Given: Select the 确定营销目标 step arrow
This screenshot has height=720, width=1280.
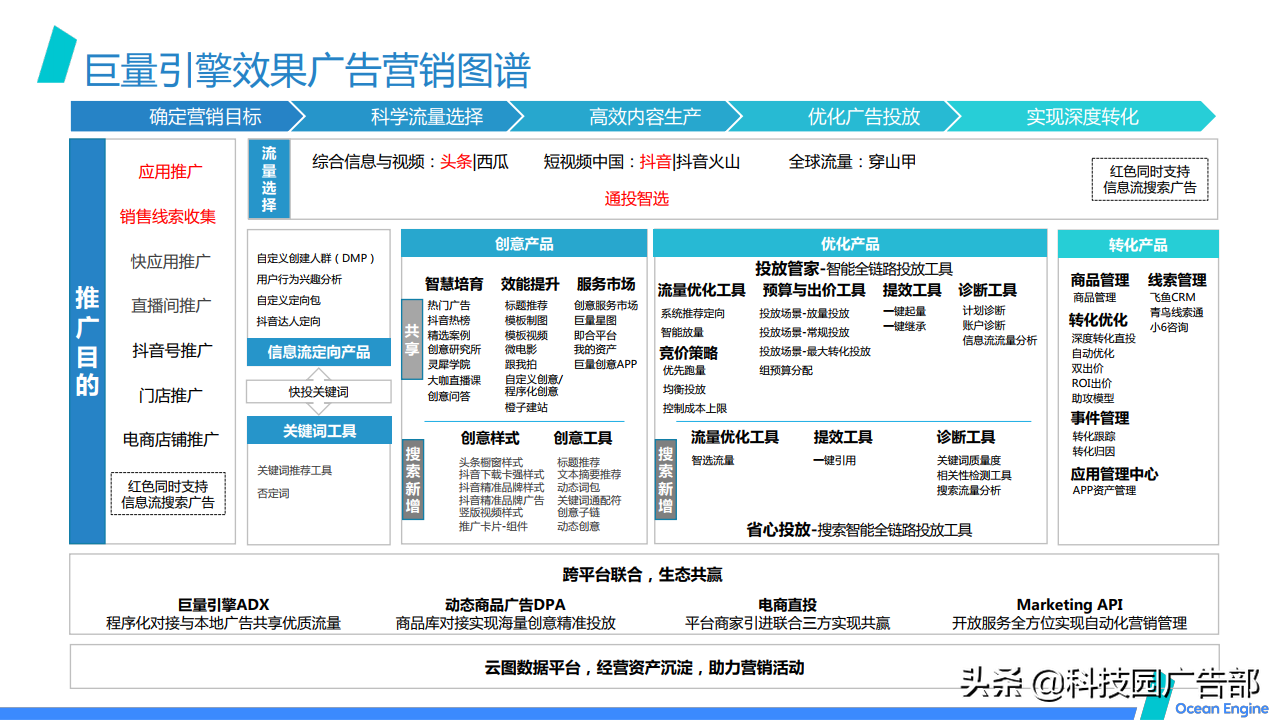Looking at the screenshot, I should point(187,116).
